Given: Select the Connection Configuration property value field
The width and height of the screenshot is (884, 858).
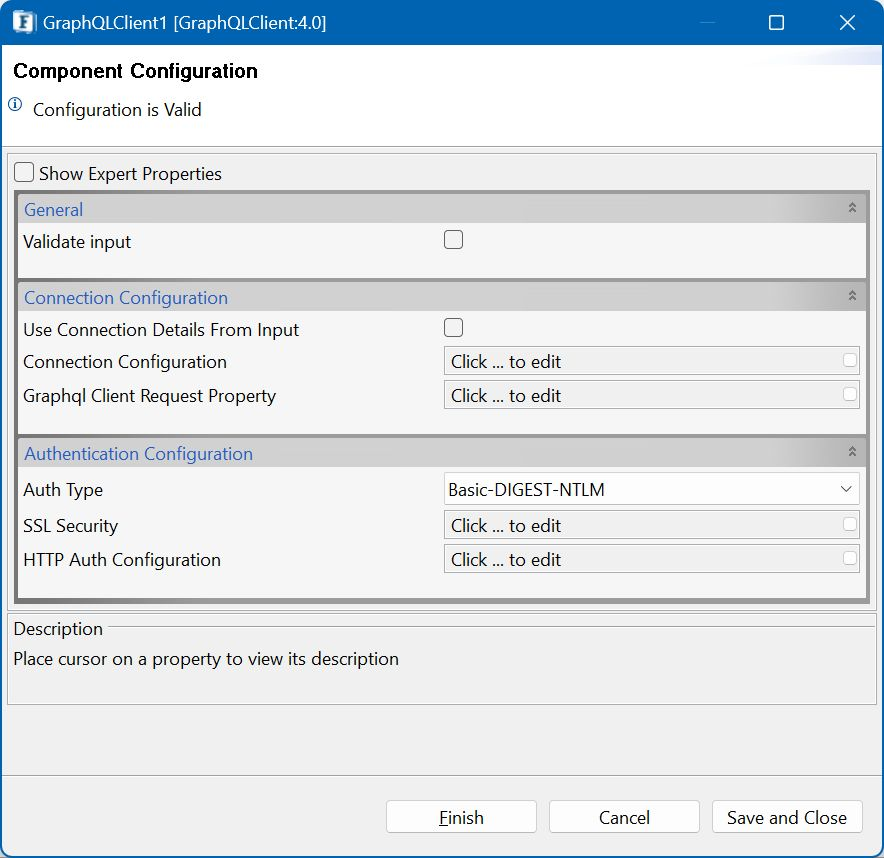Looking at the screenshot, I should (x=651, y=361).
